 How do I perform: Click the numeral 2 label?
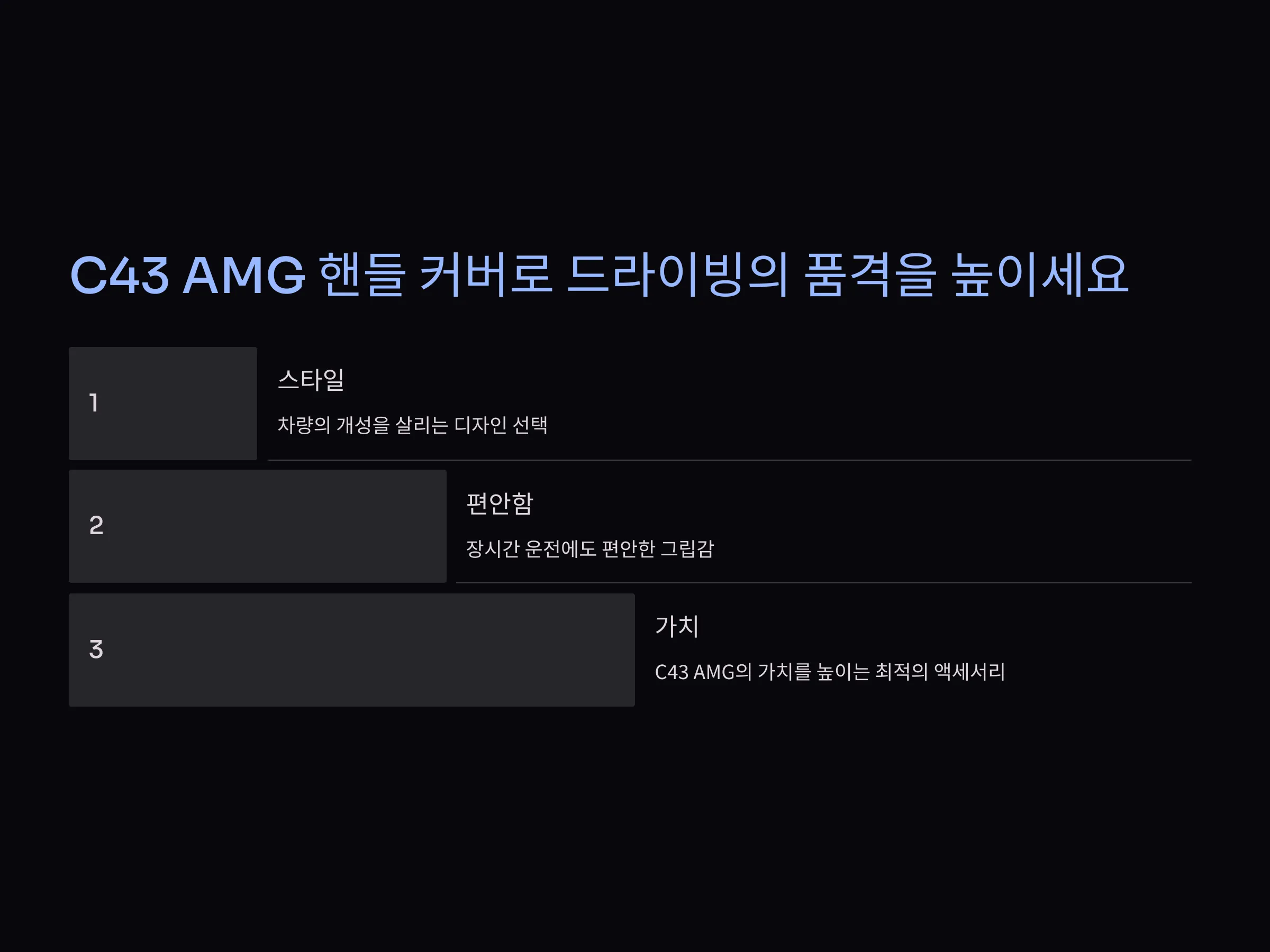(x=96, y=526)
